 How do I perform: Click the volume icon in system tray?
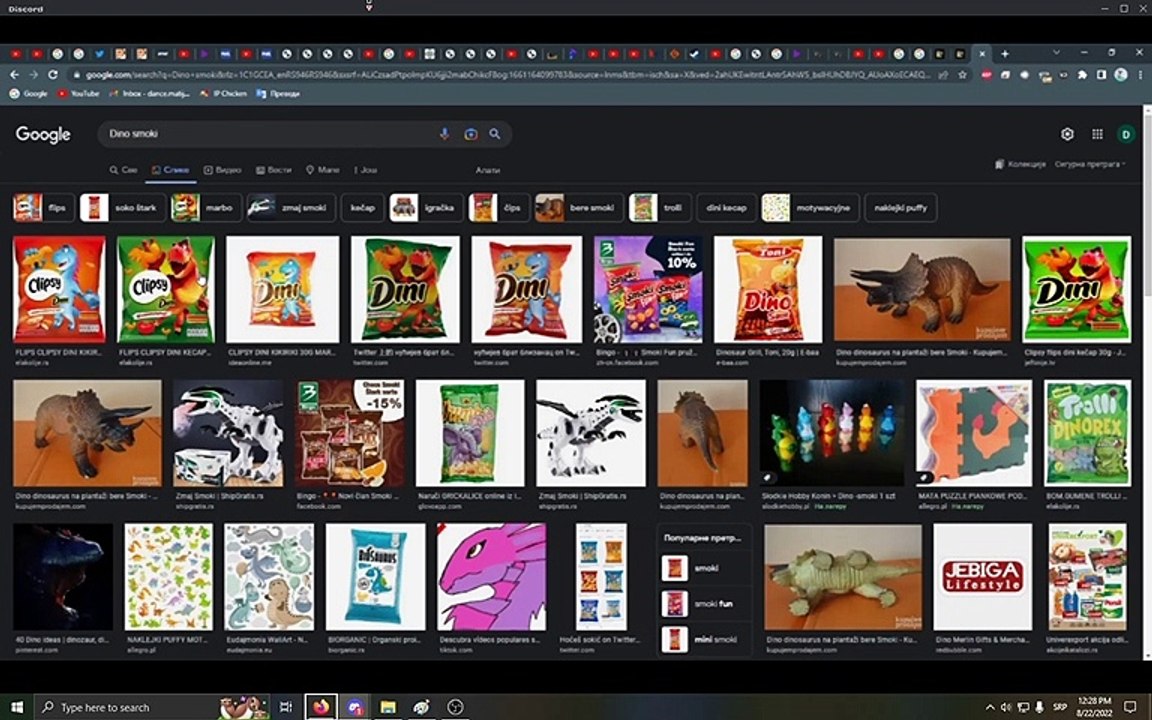1006,707
